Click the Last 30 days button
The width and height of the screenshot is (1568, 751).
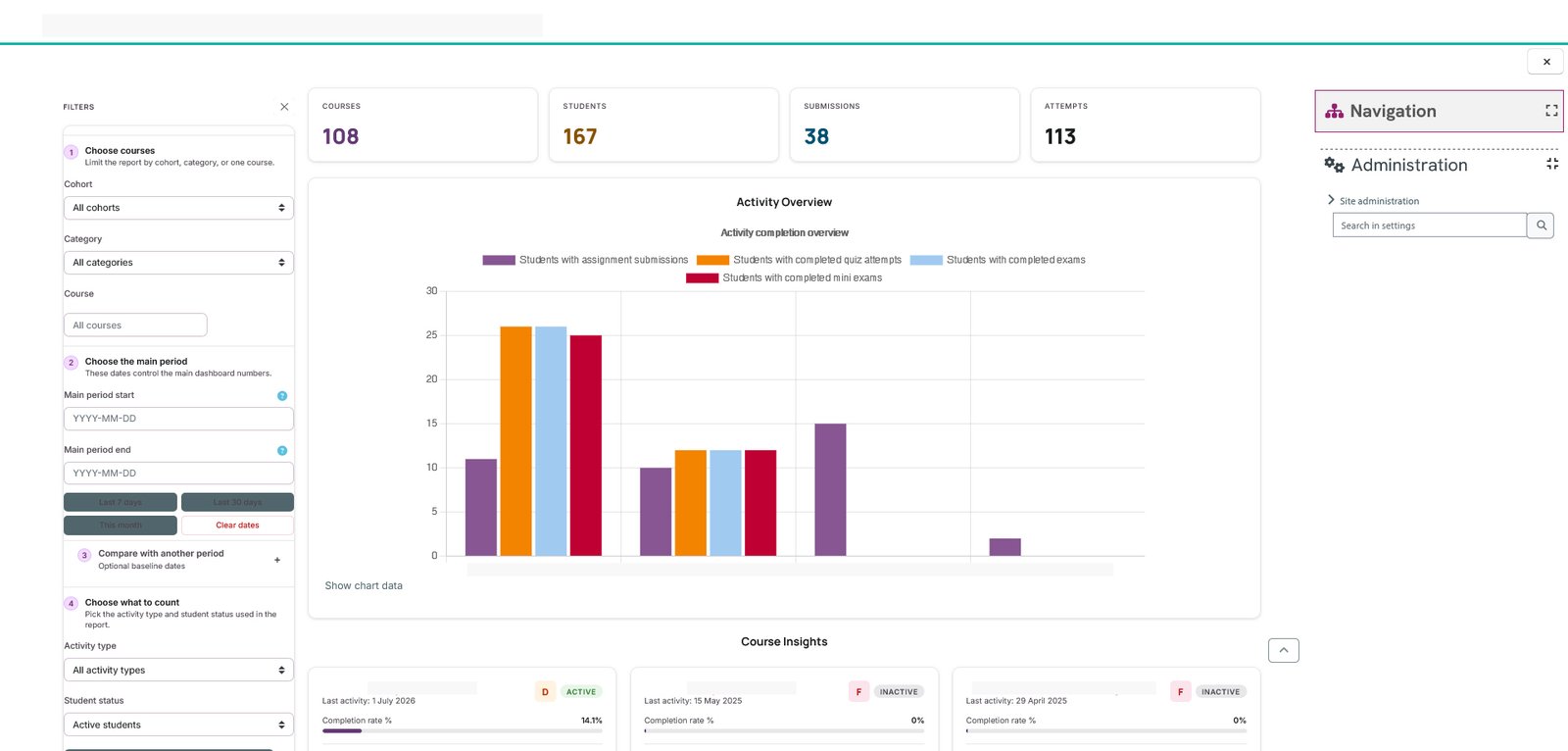237,502
